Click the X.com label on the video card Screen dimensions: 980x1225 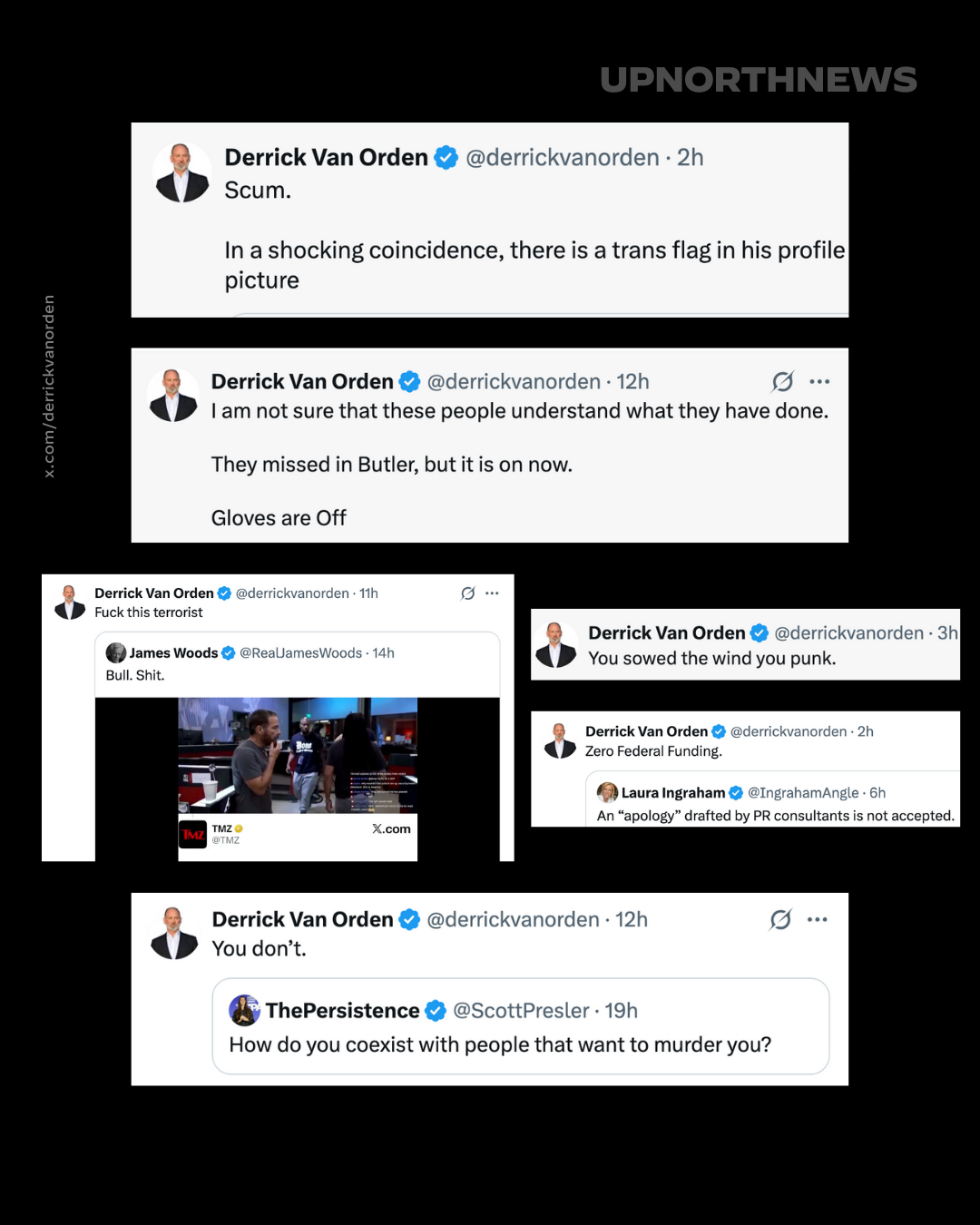coord(391,829)
